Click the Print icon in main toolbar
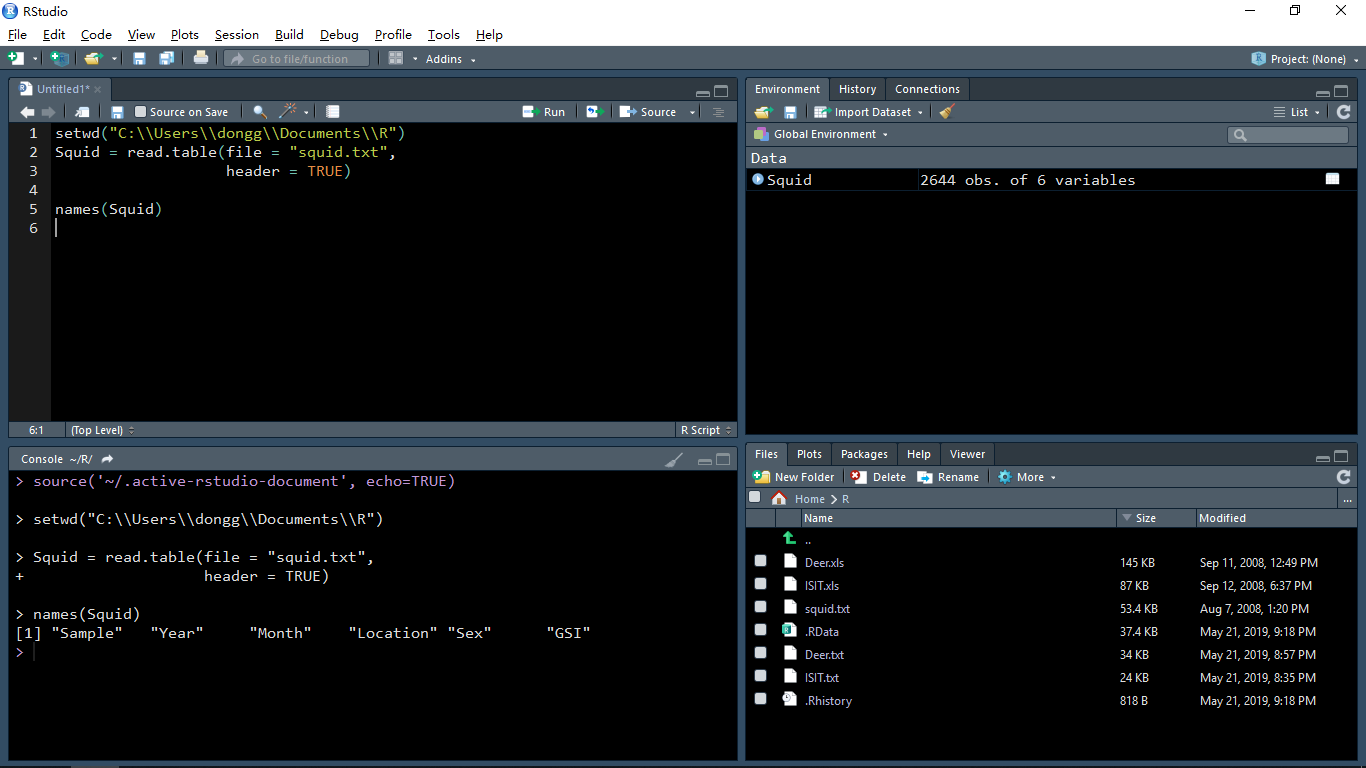 pyautogui.click(x=201, y=58)
